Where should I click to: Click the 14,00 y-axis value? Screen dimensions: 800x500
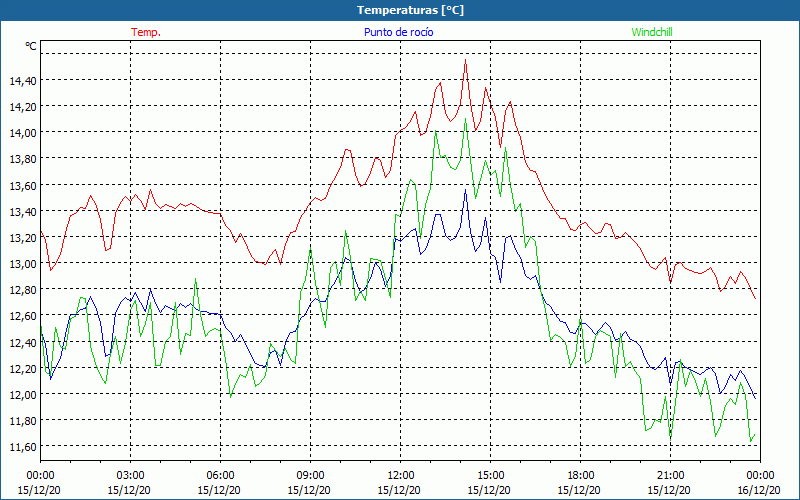pyautogui.click(x=22, y=133)
